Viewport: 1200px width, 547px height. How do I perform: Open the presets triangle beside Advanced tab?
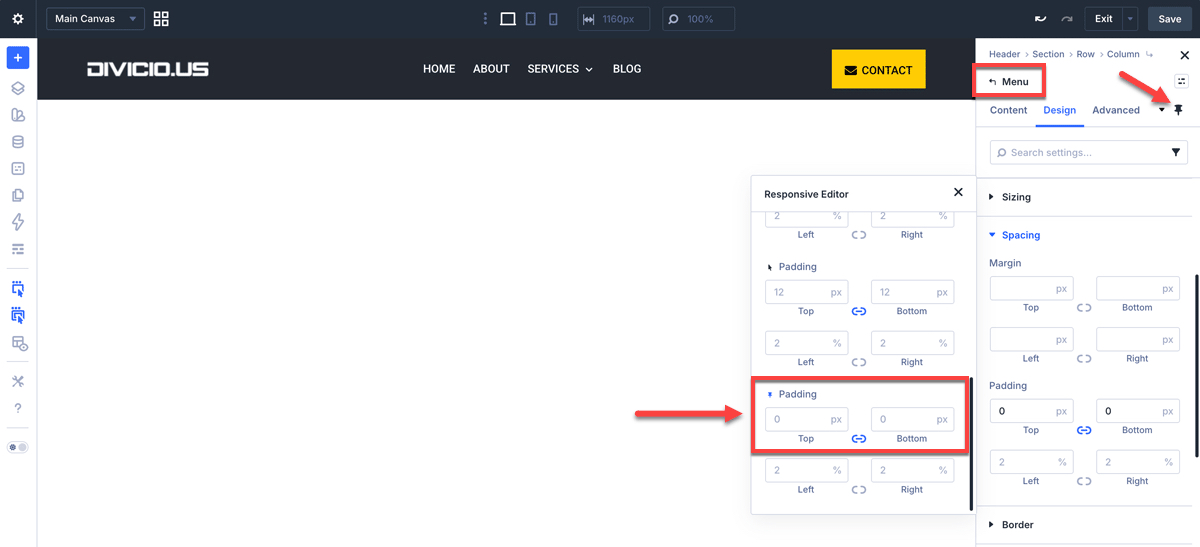point(1162,110)
